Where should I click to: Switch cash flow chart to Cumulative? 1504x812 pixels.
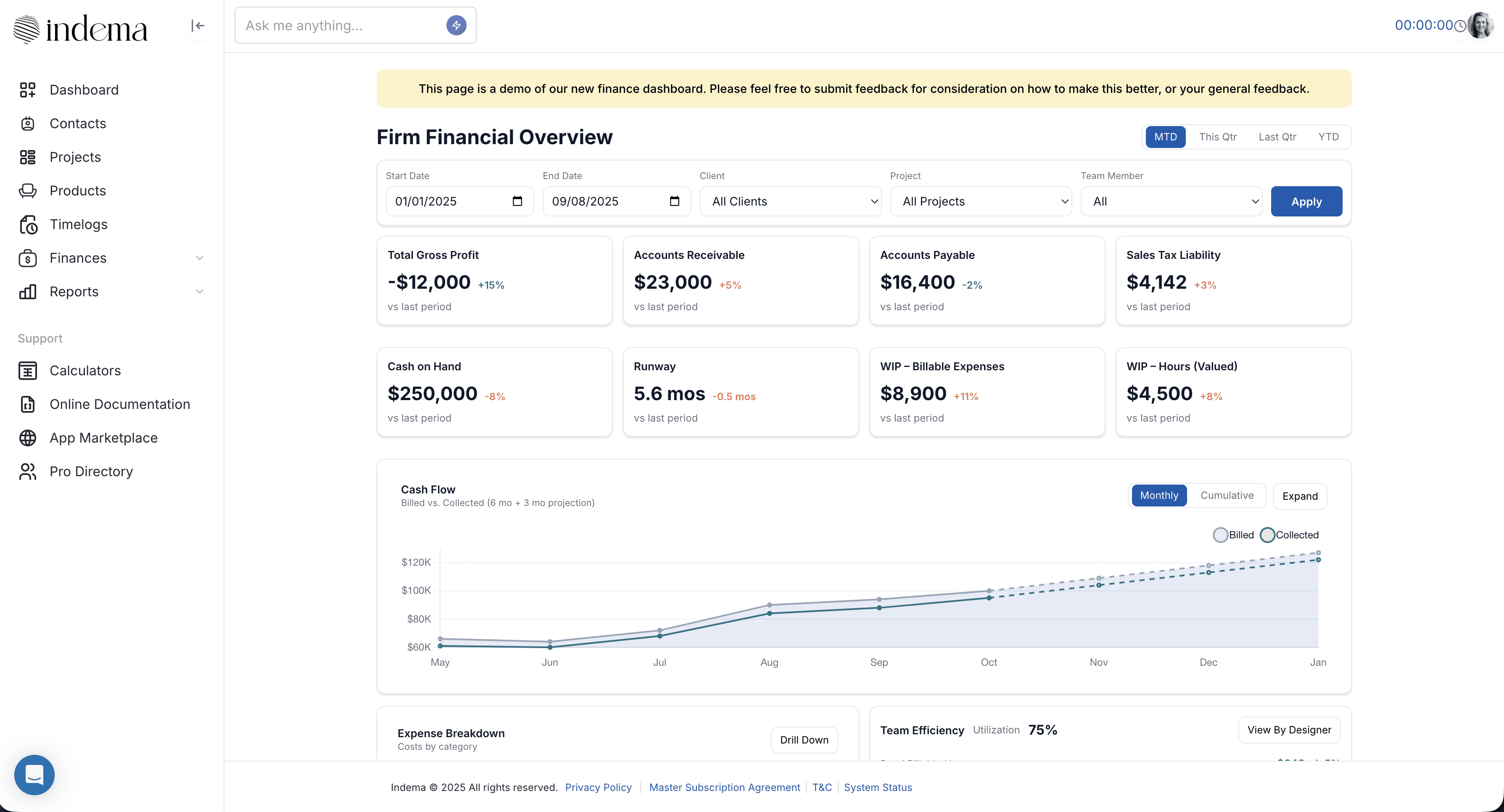(1227, 495)
